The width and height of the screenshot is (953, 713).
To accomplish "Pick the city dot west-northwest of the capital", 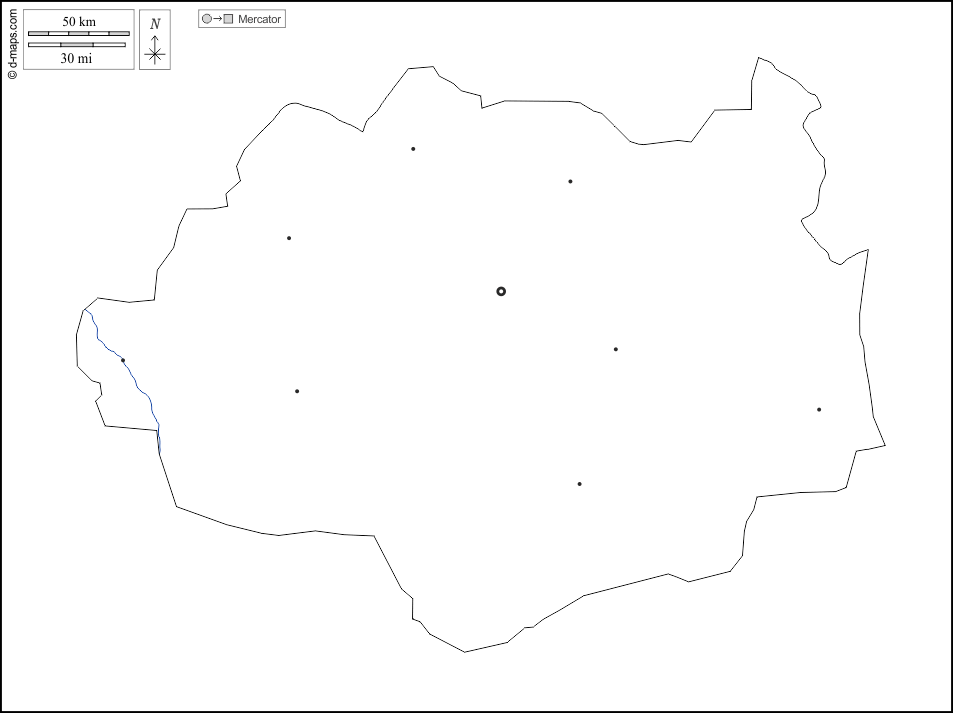I will click(x=289, y=238).
